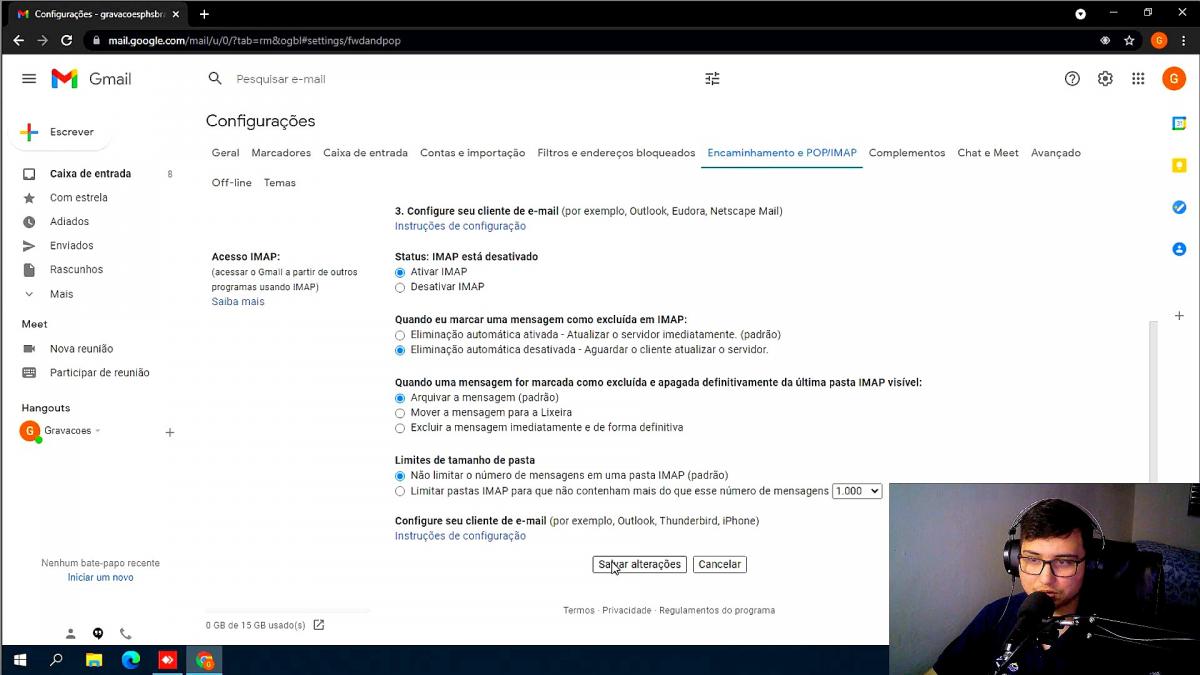Select Limitar pastas IMAP radio option
1200x675 pixels.
pos(400,491)
